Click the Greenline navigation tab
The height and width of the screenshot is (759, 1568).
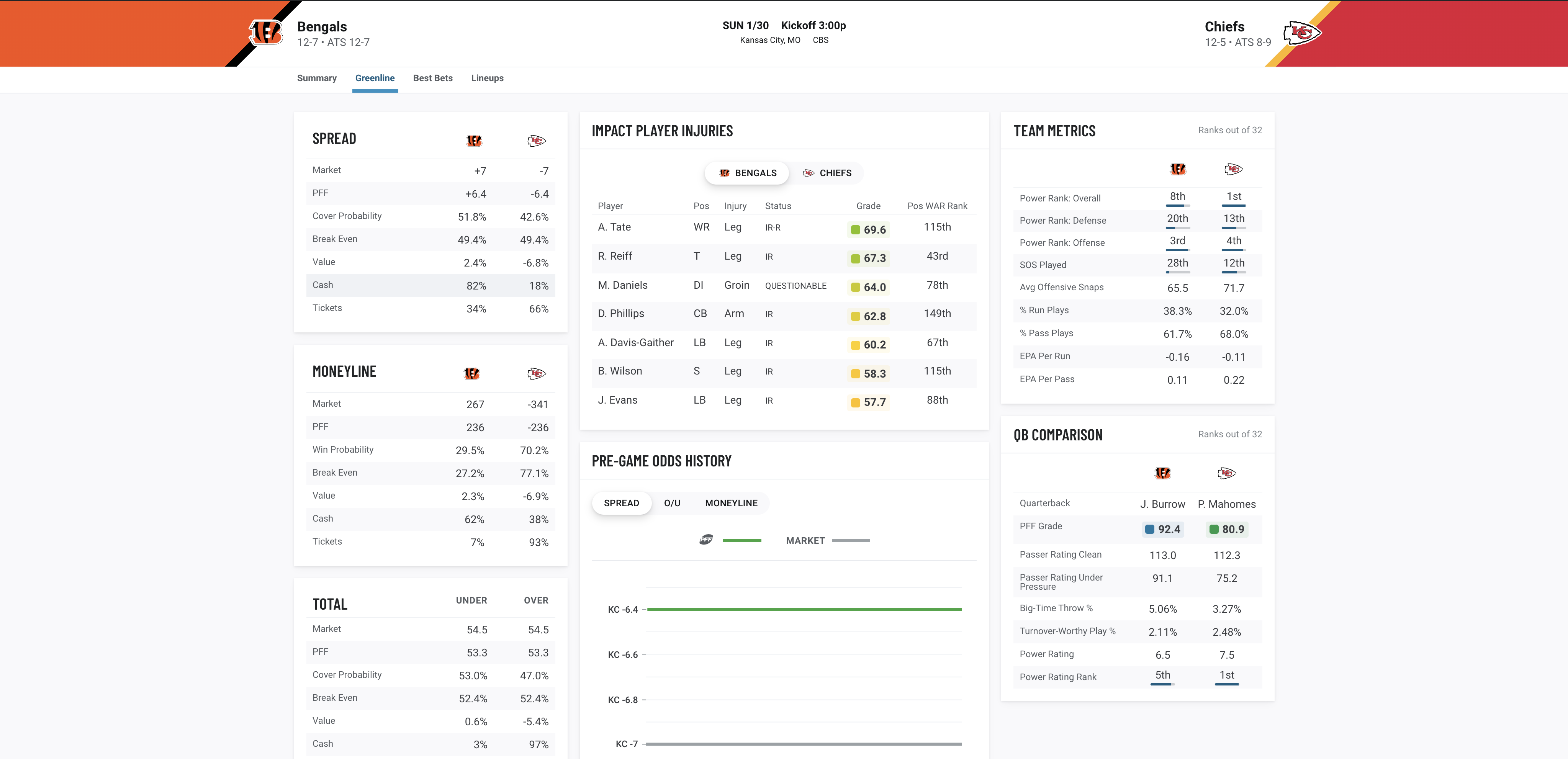tap(374, 78)
